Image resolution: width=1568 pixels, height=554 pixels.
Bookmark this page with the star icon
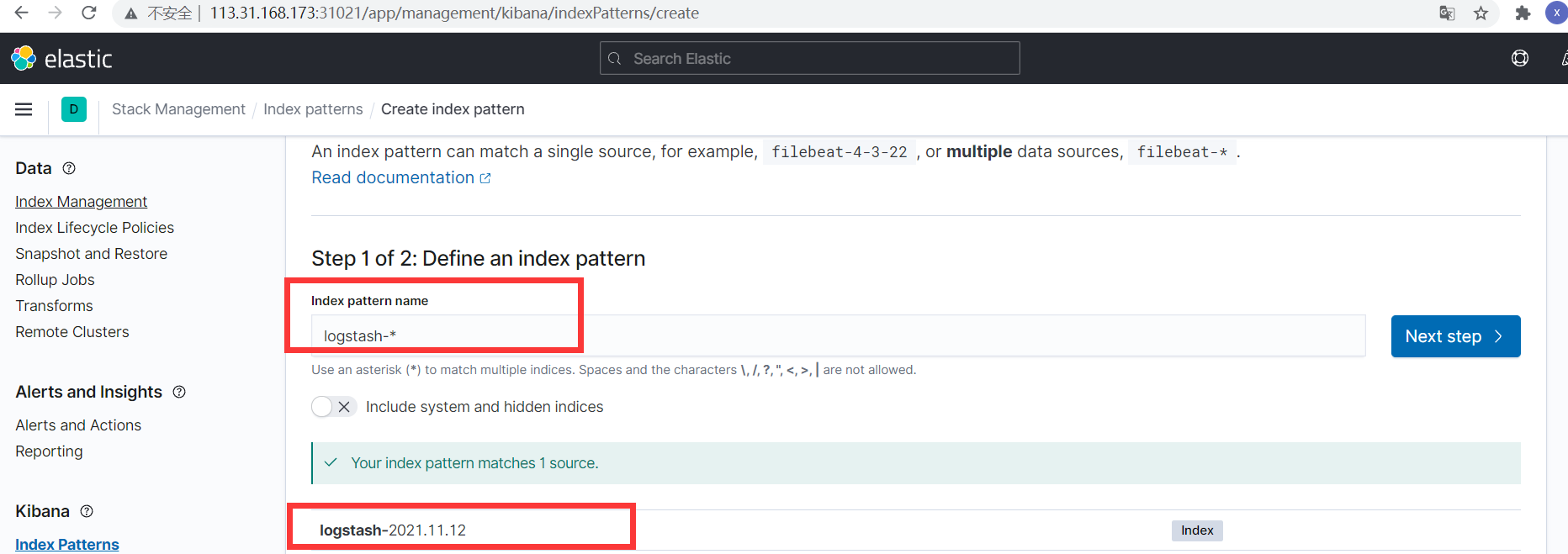point(1481,13)
